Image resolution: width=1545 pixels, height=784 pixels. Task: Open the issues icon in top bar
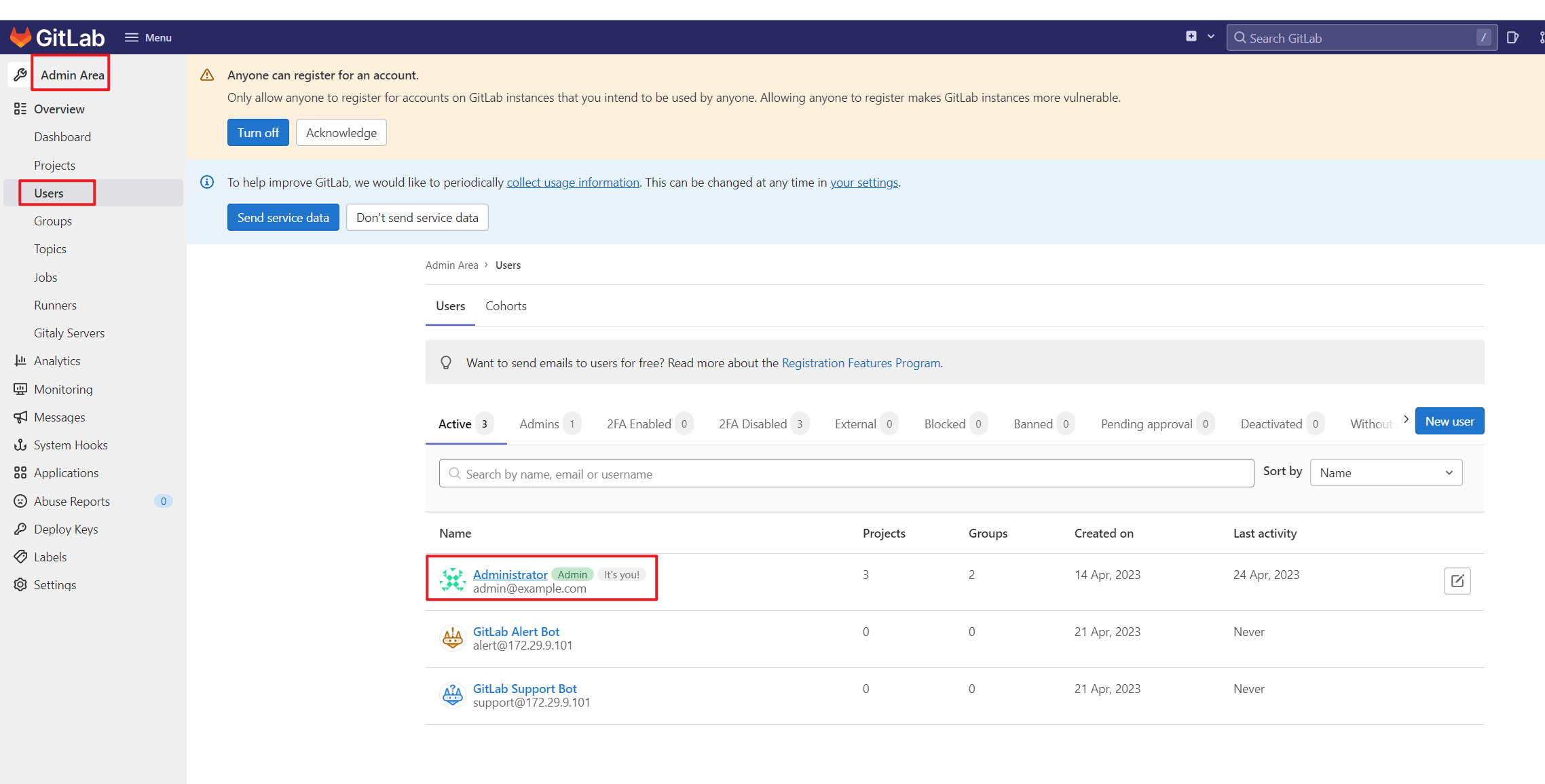click(1512, 37)
